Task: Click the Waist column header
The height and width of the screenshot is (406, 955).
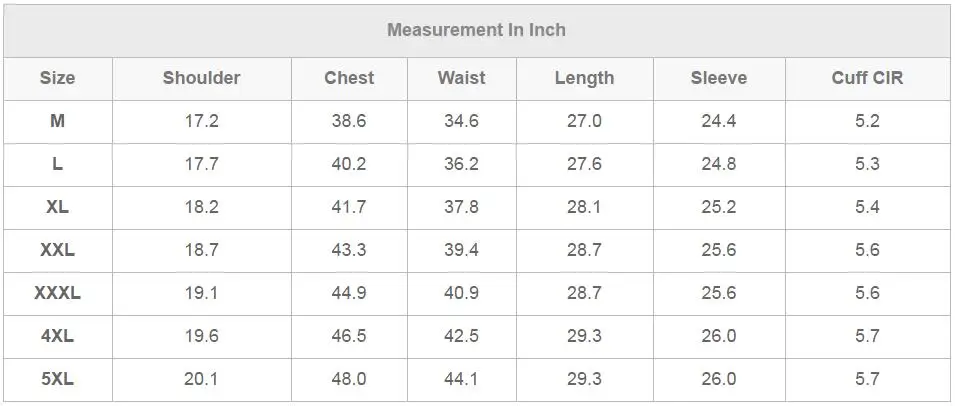Action: pos(462,78)
